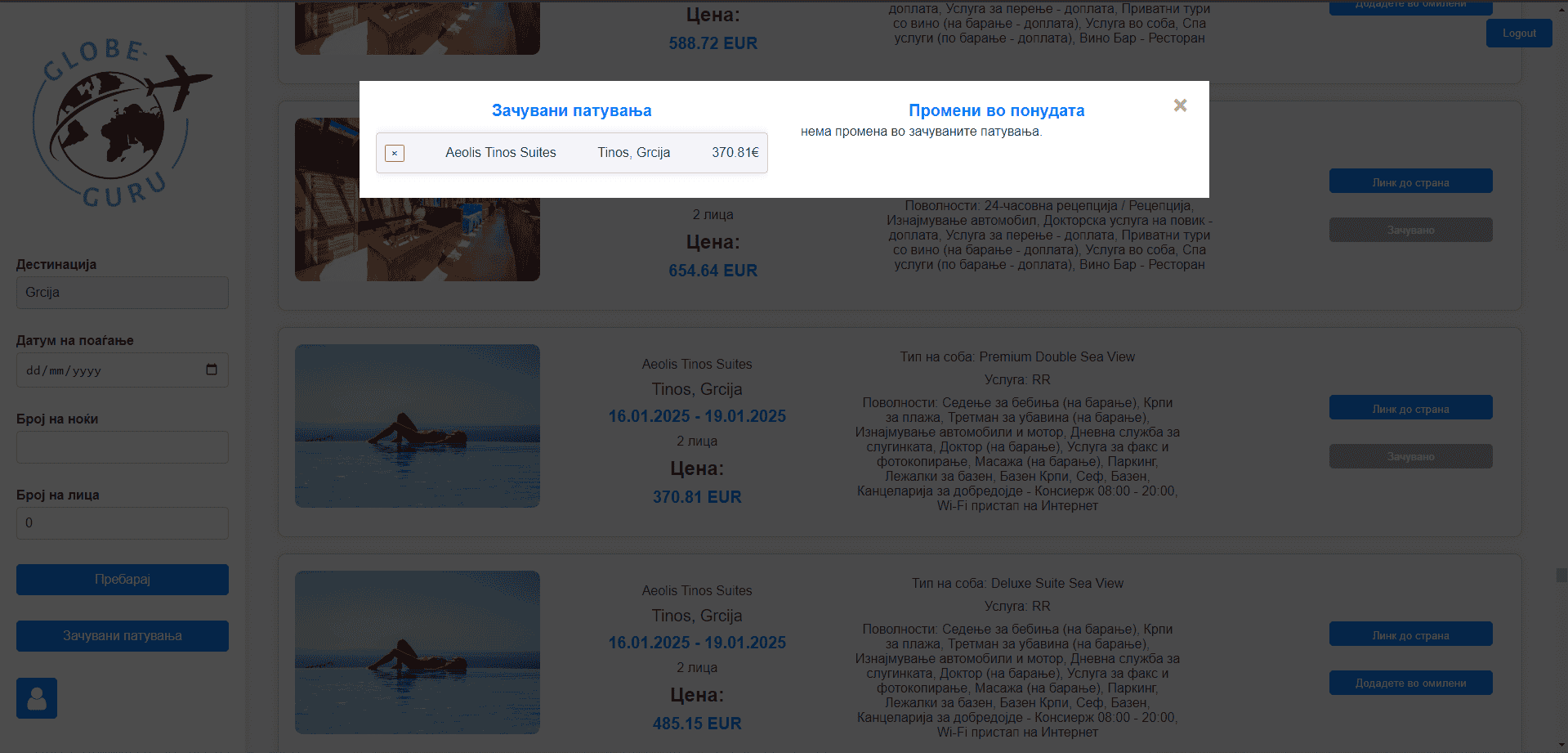Open page link for Deluxe Suite Sea View
The image size is (1568, 753).
[x=1410, y=635]
